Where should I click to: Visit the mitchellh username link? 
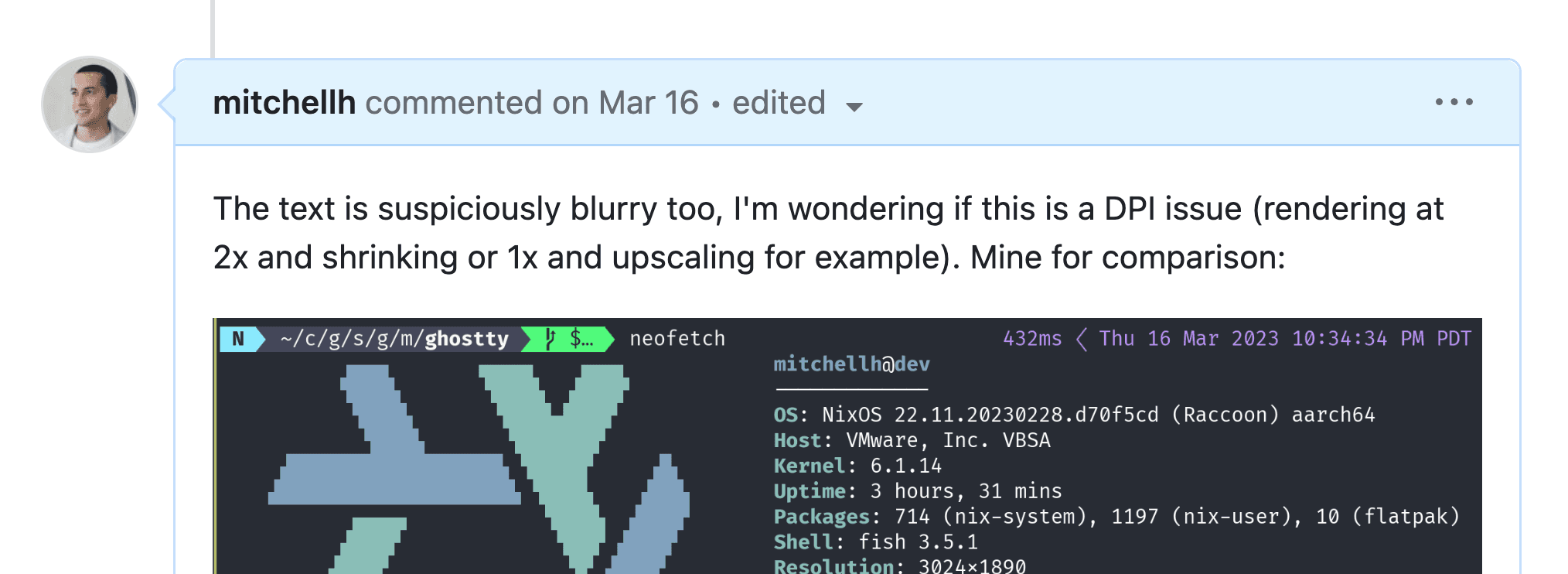(284, 103)
